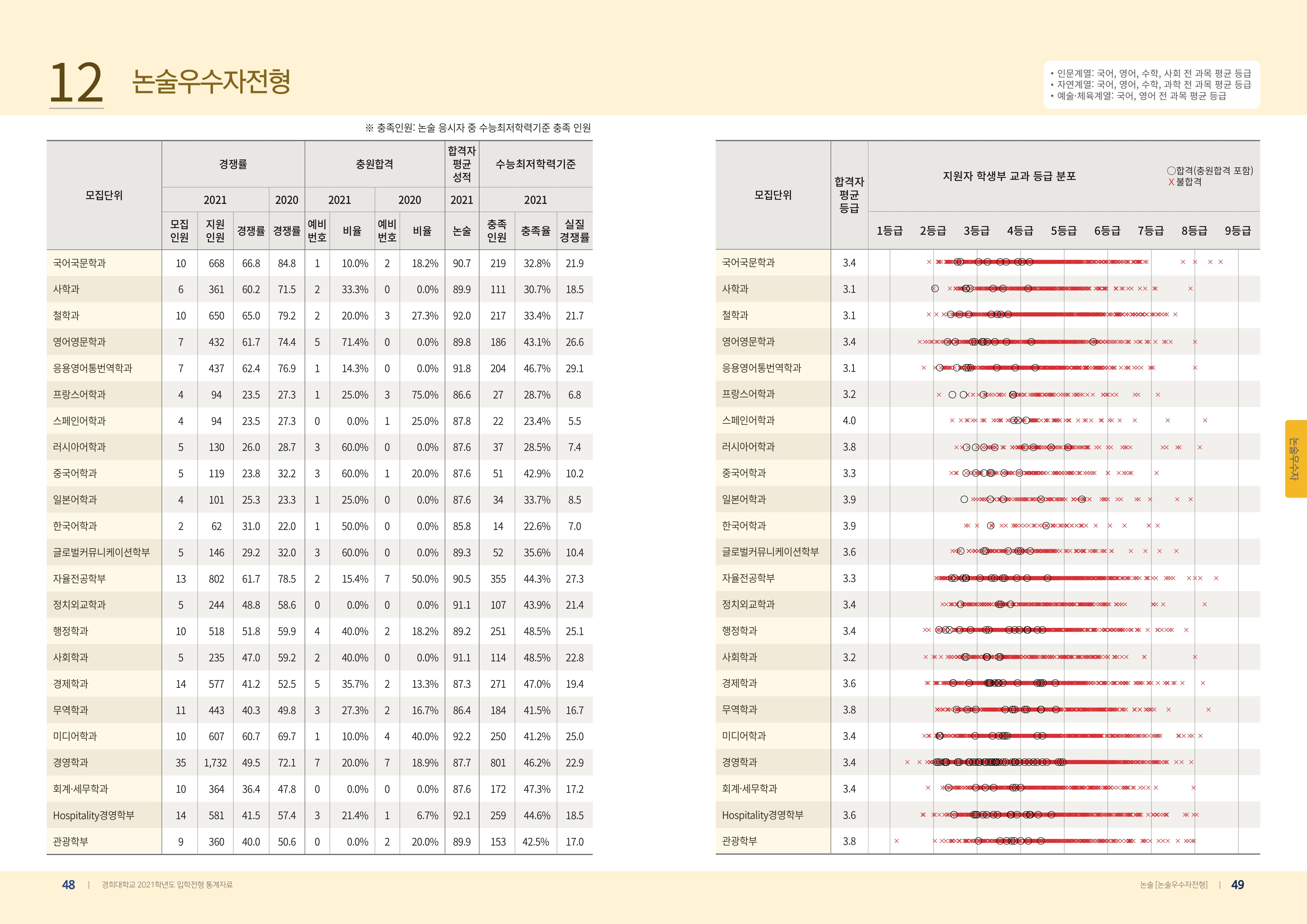Click the 합격(충원합격 포함) circle legend icon

click(1171, 171)
